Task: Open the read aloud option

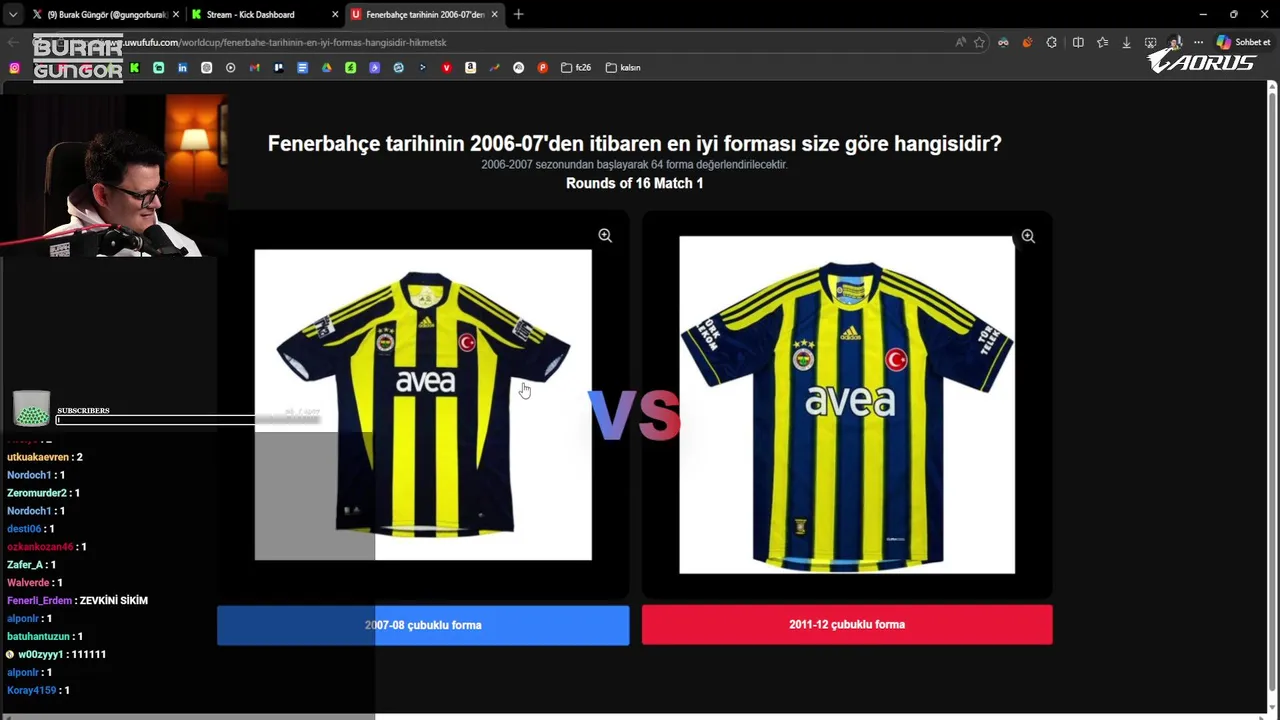Action: coord(960,42)
